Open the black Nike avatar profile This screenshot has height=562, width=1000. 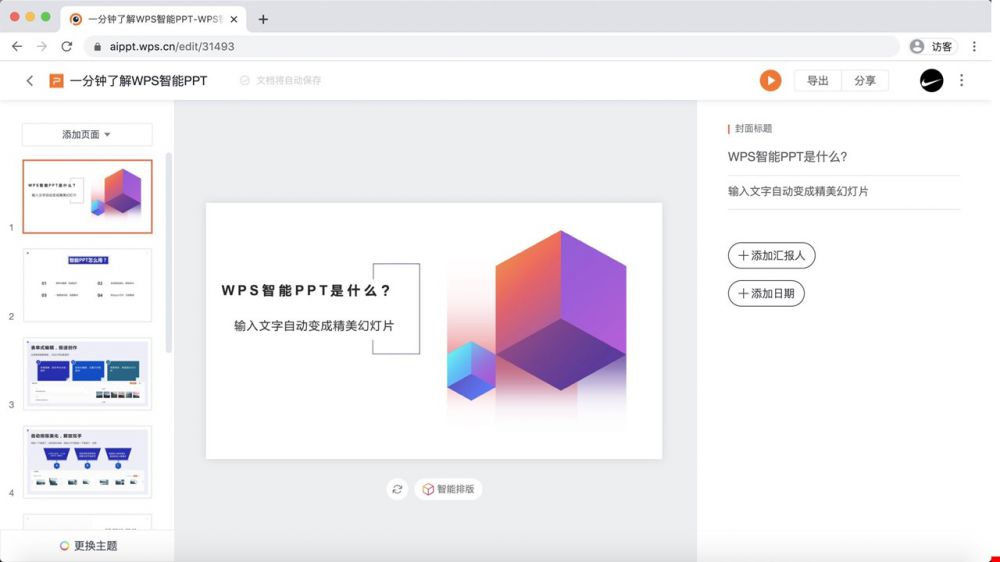coord(931,80)
